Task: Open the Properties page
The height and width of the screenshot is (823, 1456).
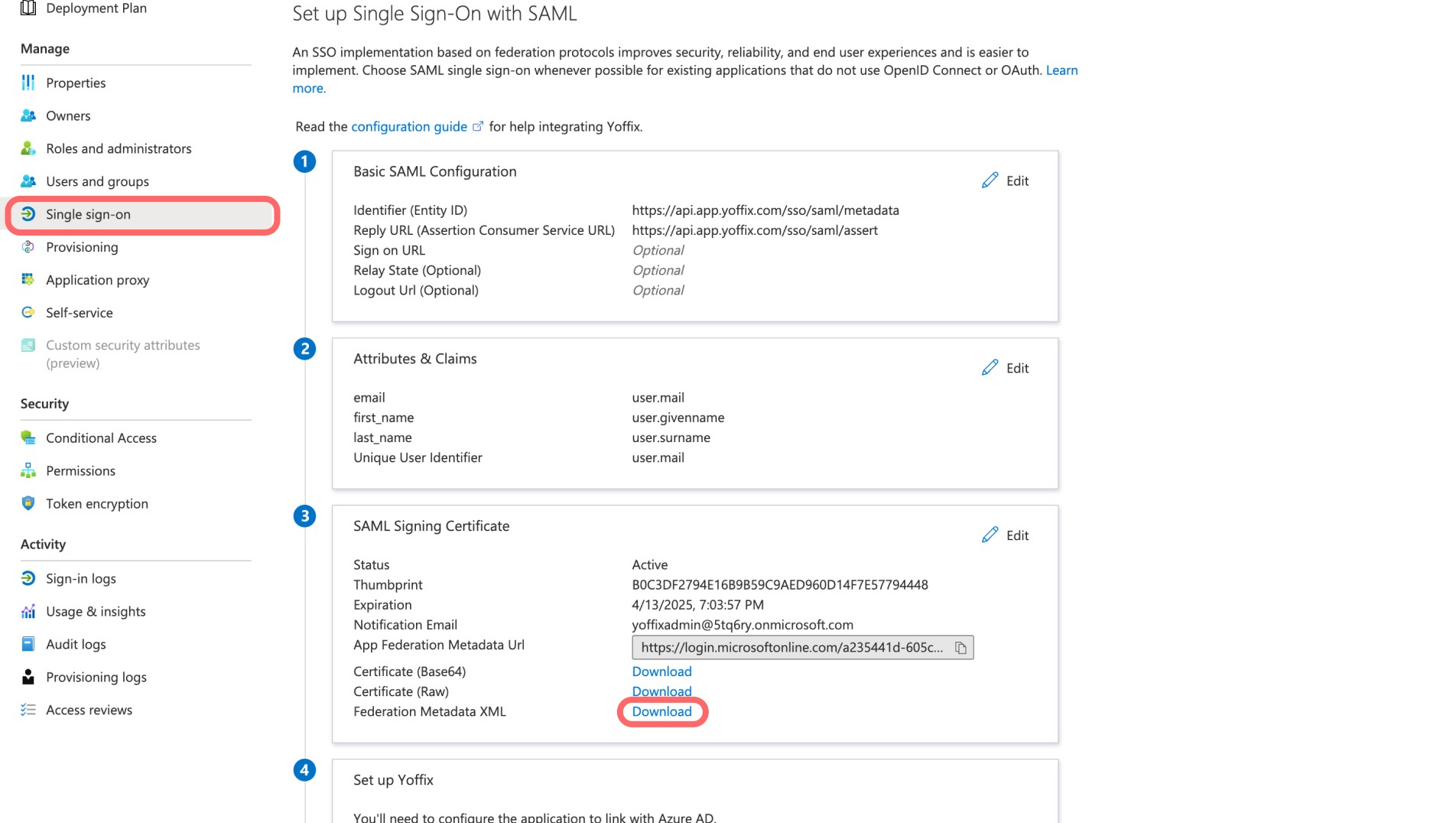Action: coord(76,83)
